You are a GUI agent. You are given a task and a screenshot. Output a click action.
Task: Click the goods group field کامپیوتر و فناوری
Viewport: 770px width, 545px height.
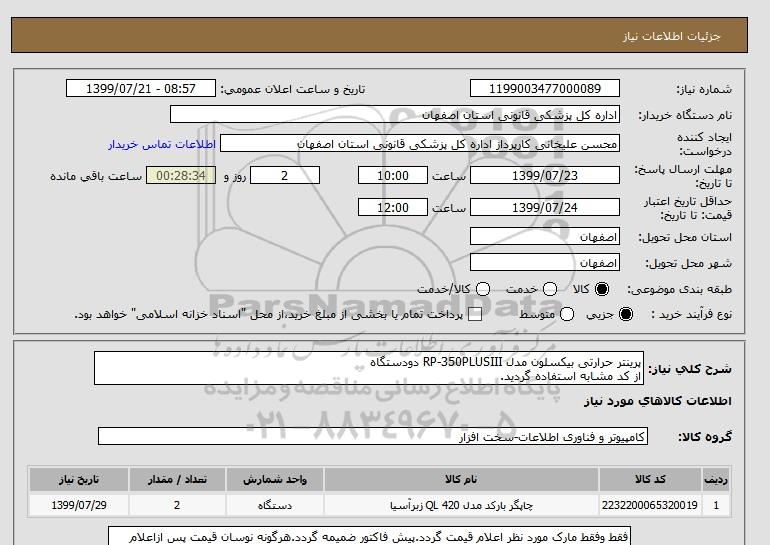pos(373,436)
